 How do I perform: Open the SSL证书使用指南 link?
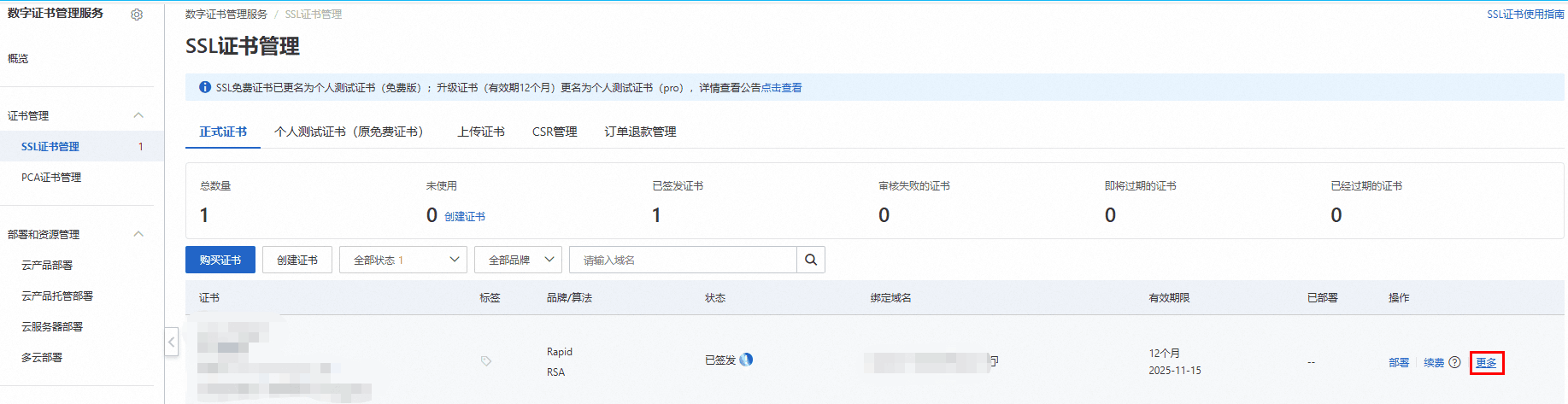pyautogui.click(x=1525, y=15)
